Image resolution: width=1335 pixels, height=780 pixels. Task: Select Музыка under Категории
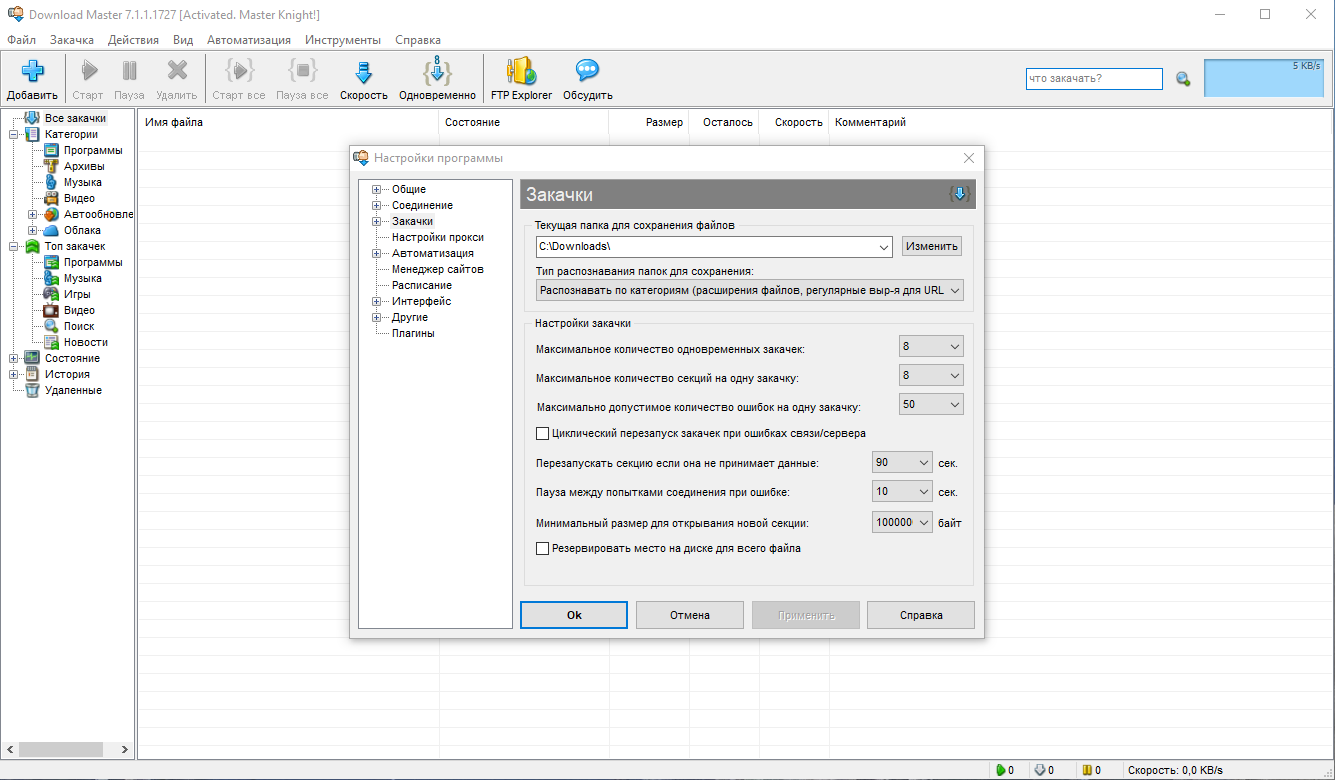(83, 182)
